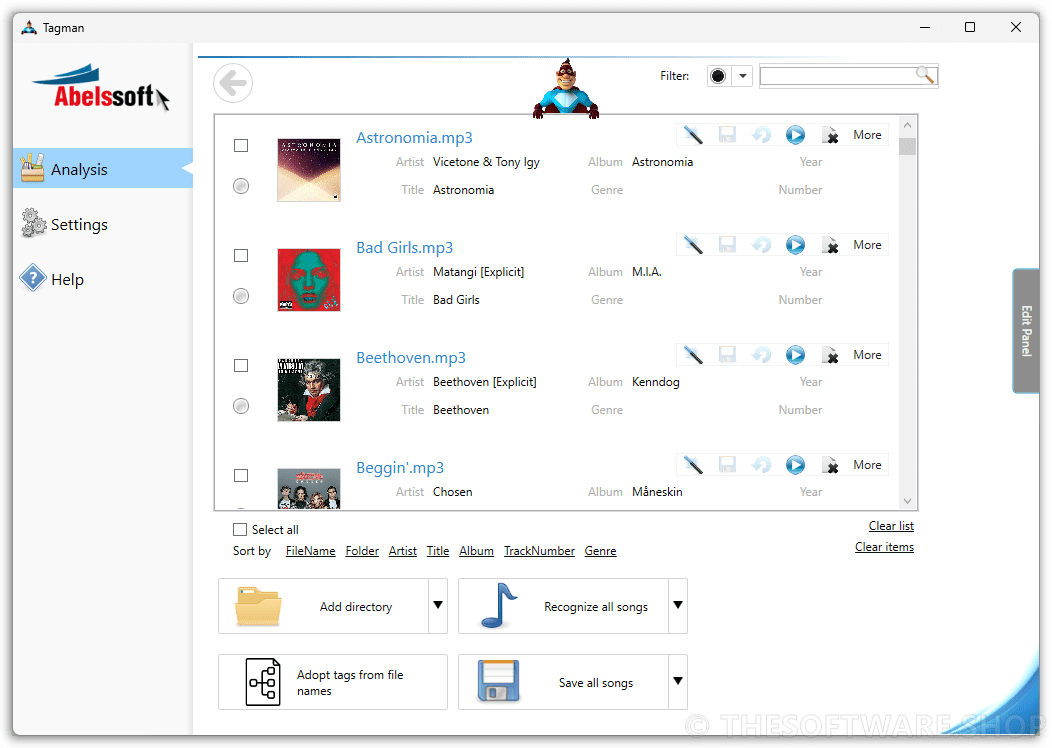This screenshot has height=748, width=1052.
Task: Go back with the round arrow button
Action: (233, 84)
